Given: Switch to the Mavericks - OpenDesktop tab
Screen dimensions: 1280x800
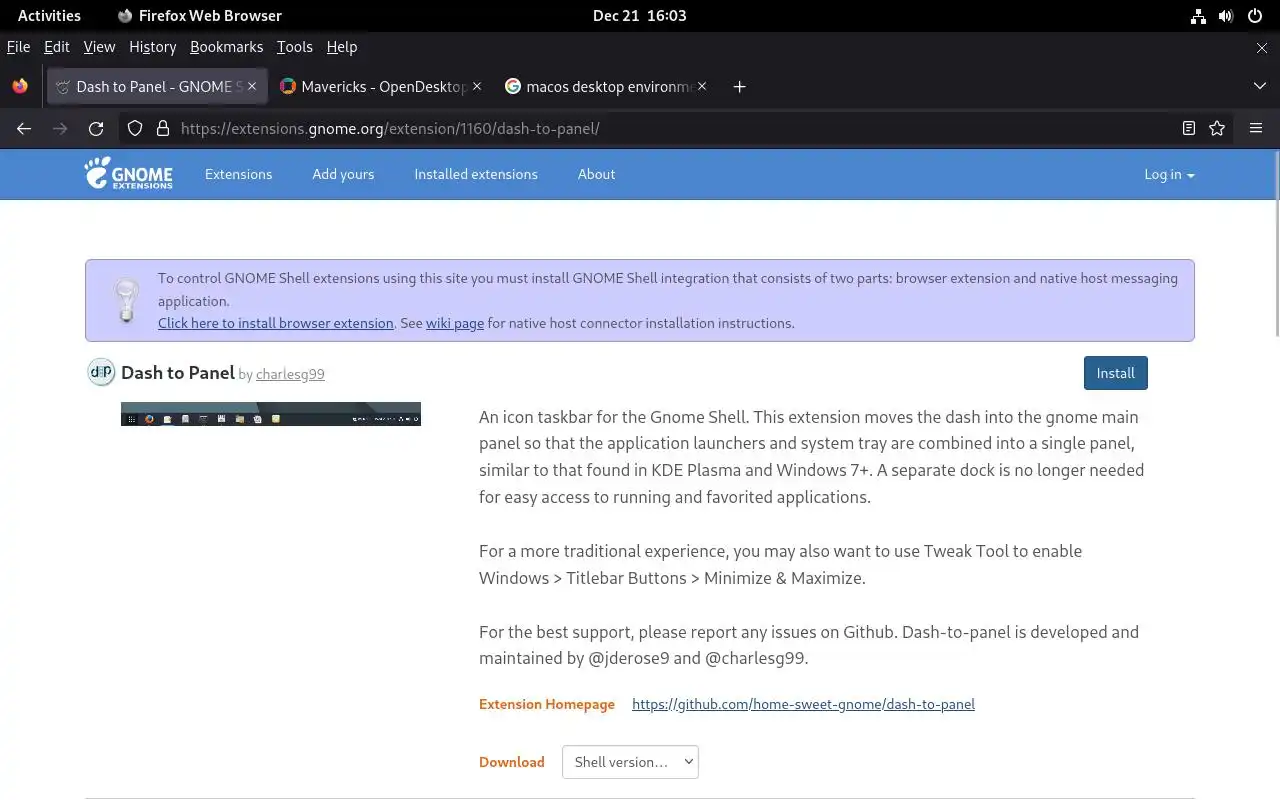Looking at the screenshot, I should pyautogui.click(x=380, y=87).
